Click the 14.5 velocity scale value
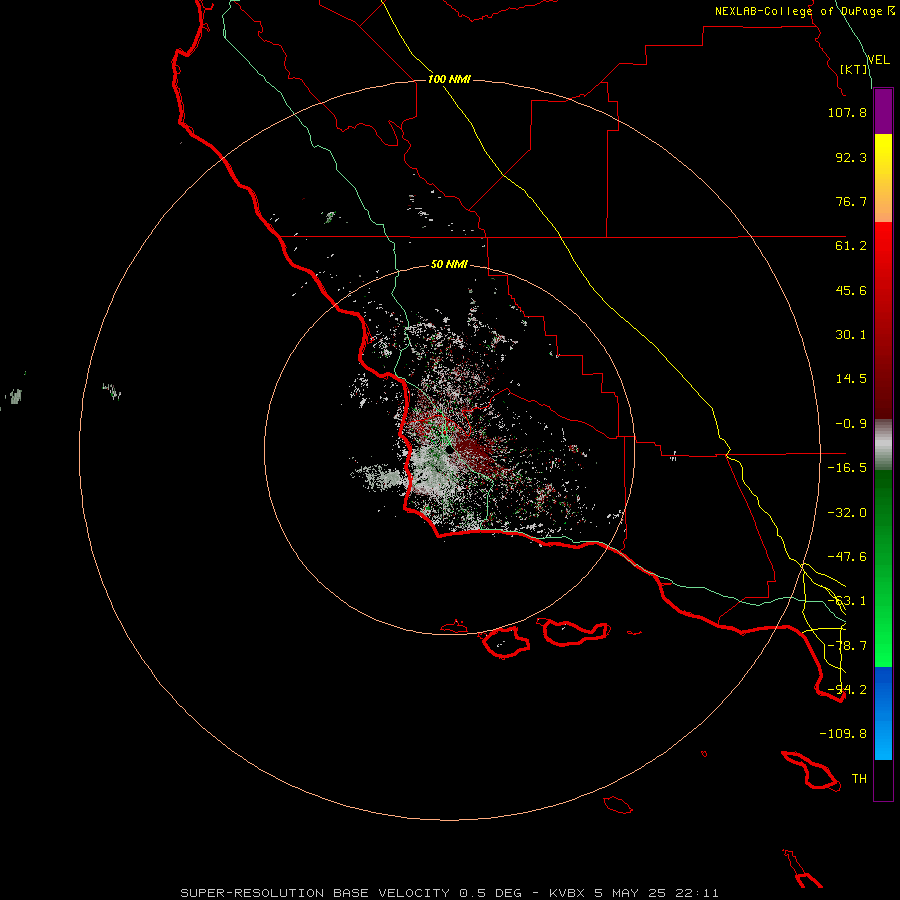 pyautogui.click(x=851, y=379)
